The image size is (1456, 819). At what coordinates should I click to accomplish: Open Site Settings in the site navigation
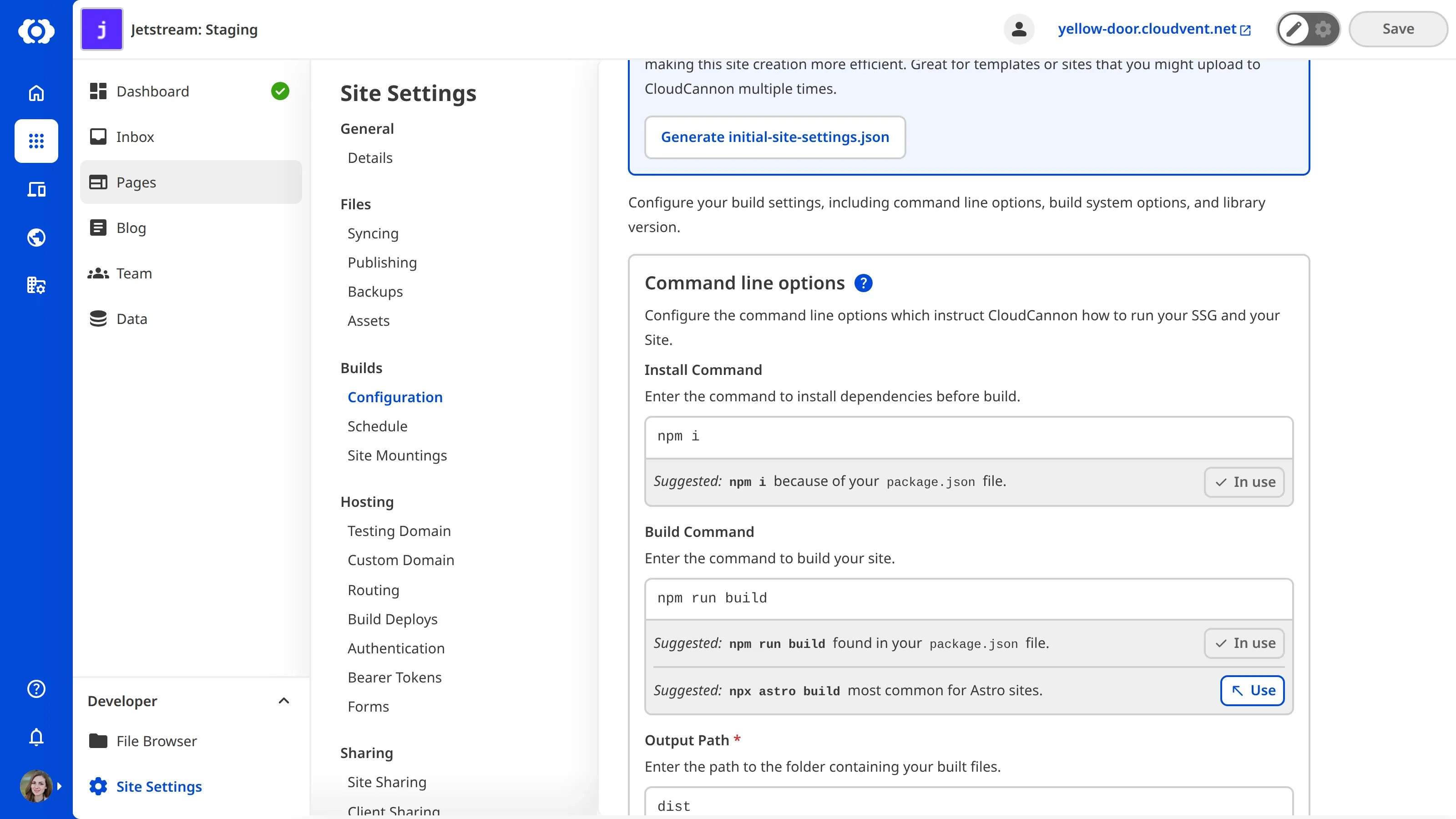click(x=191, y=786)
